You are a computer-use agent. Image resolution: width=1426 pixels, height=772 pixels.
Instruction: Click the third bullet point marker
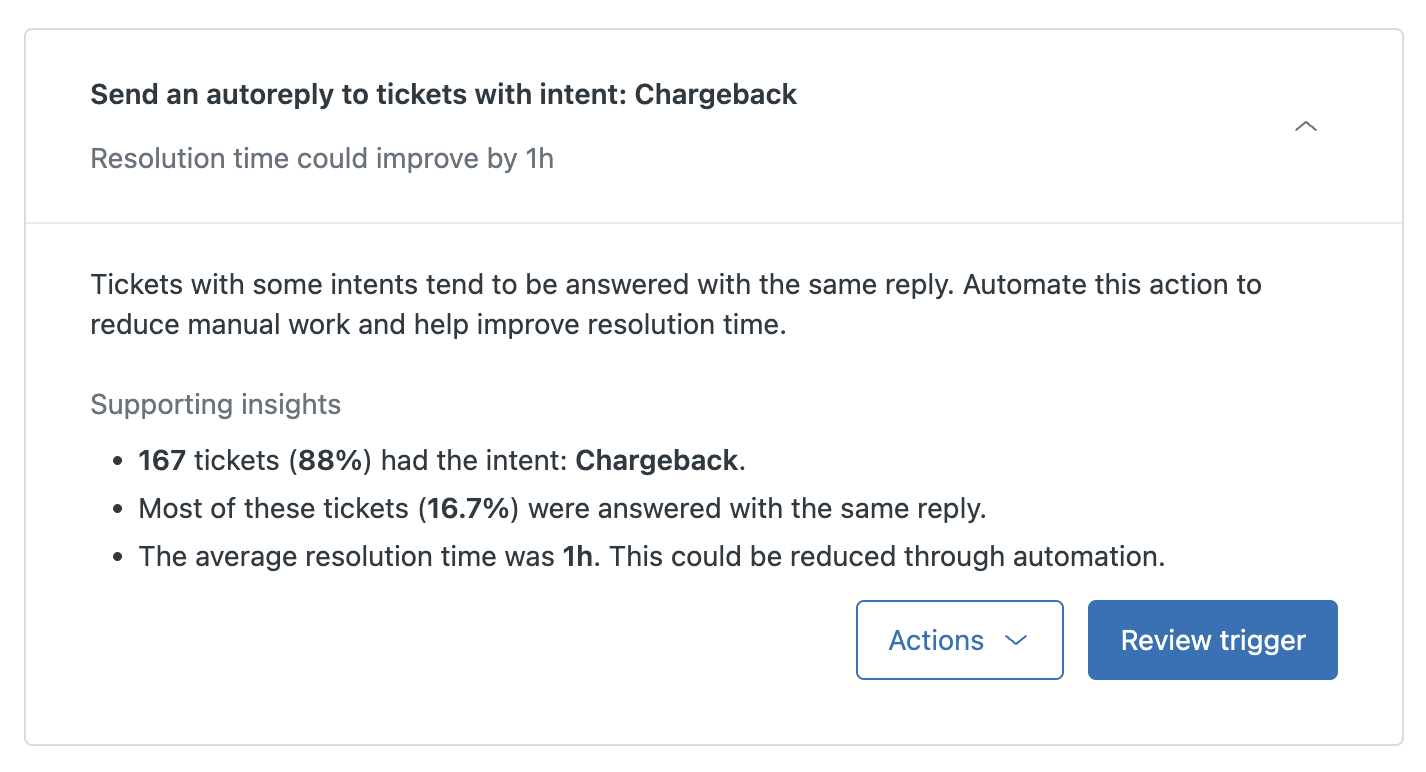[118, 557]
